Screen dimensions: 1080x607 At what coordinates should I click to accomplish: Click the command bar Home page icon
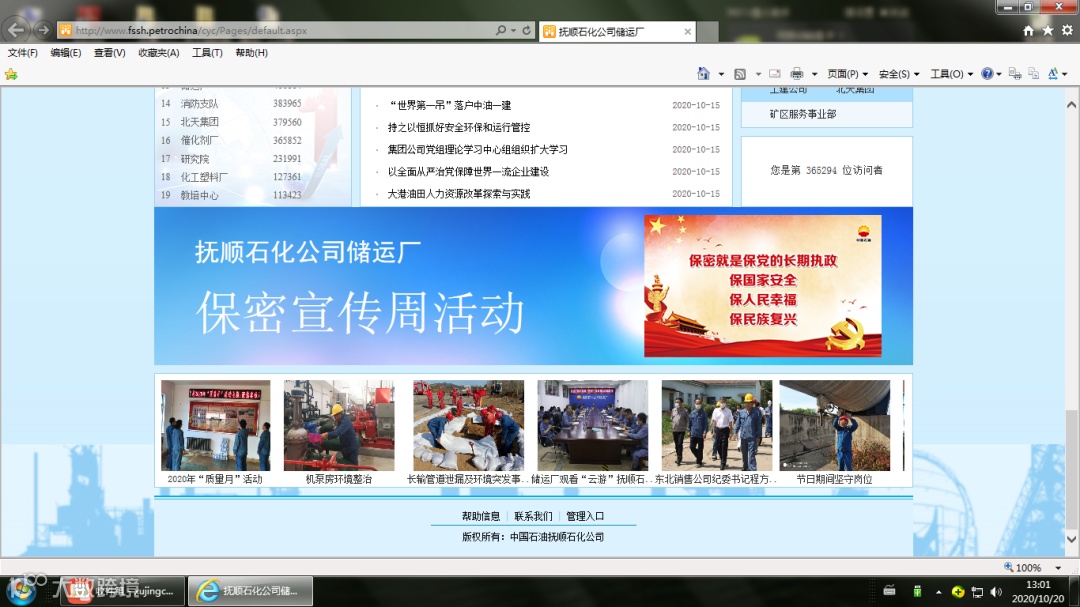(x=703, y=74)
